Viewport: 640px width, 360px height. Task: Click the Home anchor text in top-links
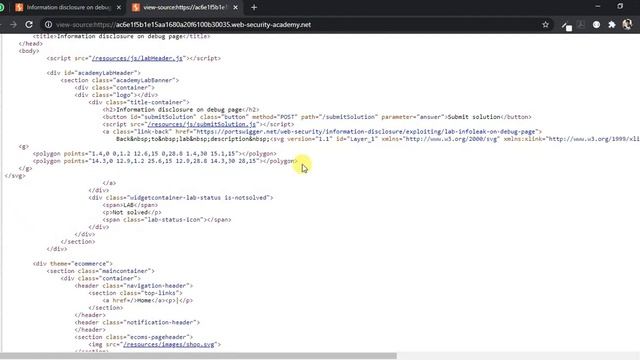144,301
